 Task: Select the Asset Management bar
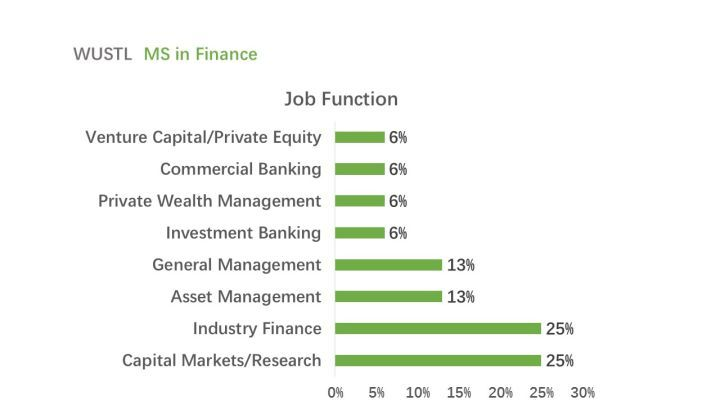click(x=388, y=297)
